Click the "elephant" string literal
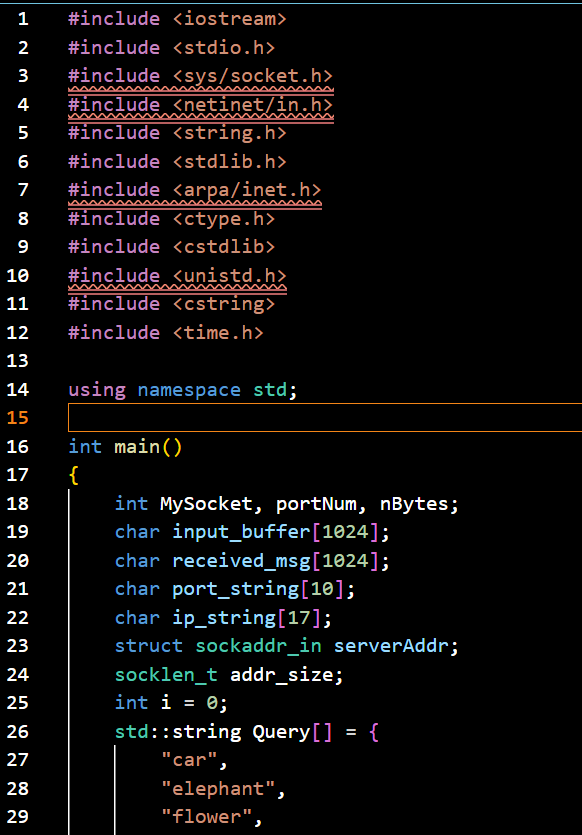This screenshot has width=582, height=835. [x=218, y=789]
